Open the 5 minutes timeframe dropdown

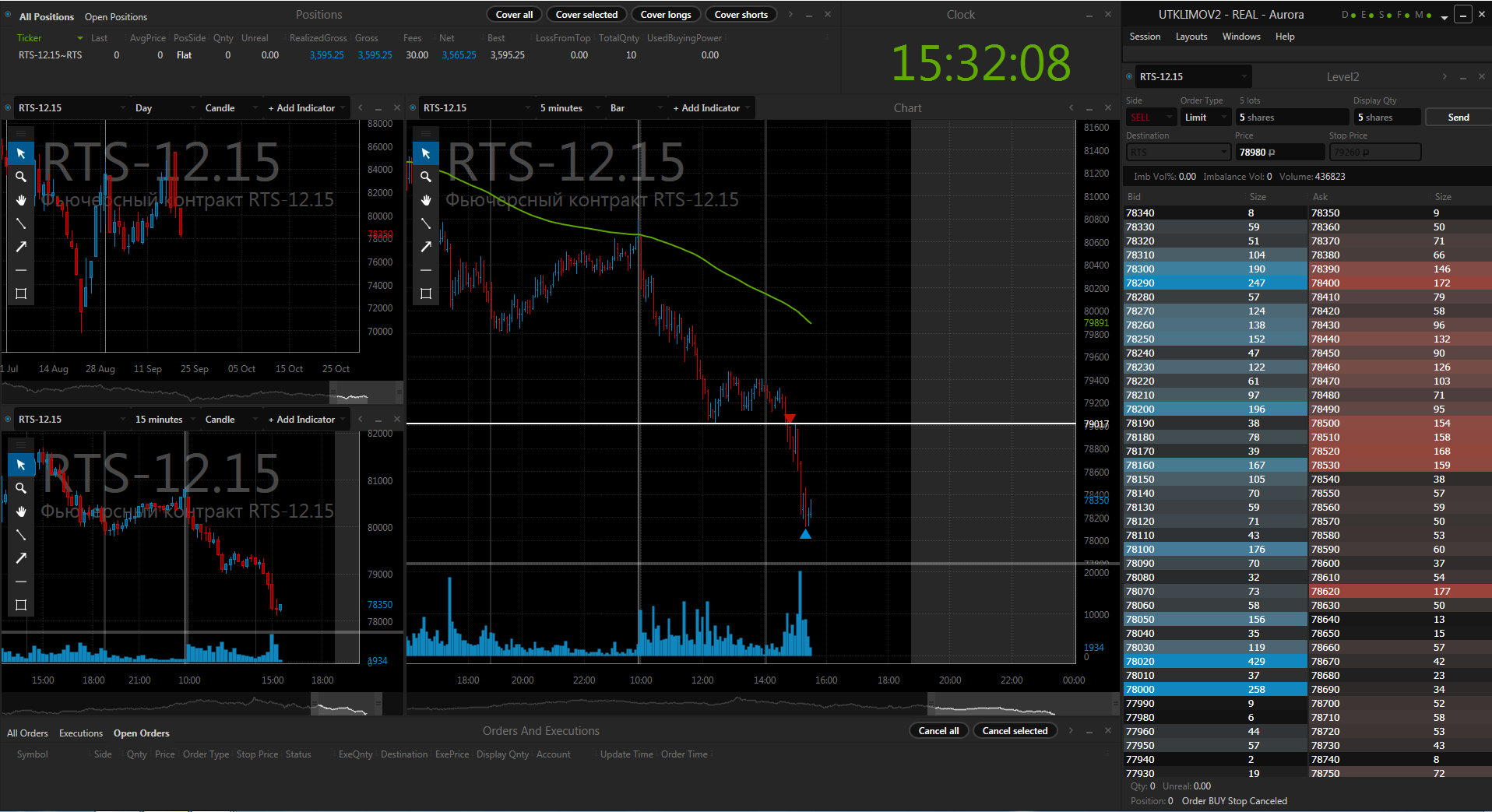coord(570,107)
